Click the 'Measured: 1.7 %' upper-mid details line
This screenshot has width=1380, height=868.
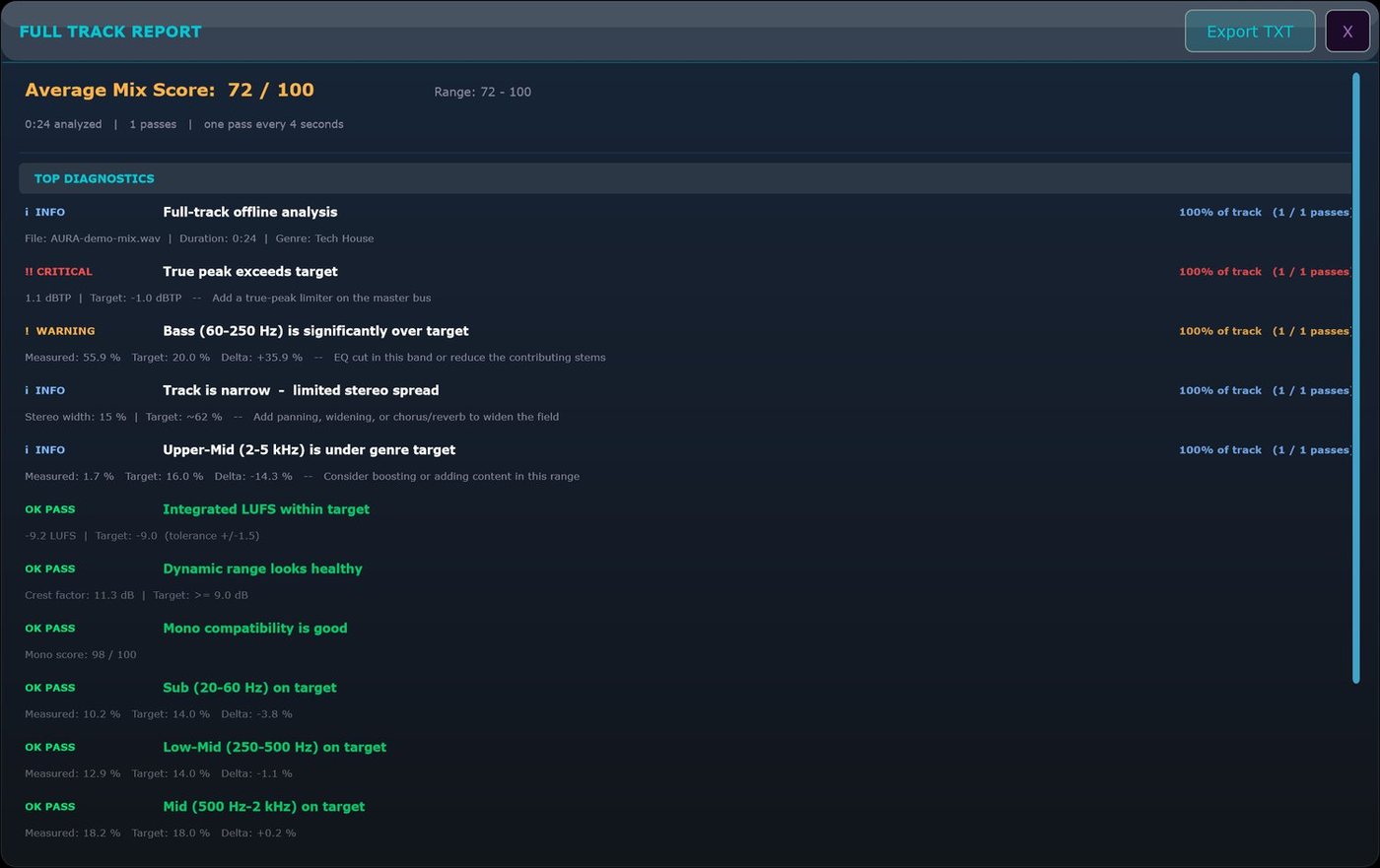(x=302, y=476)
